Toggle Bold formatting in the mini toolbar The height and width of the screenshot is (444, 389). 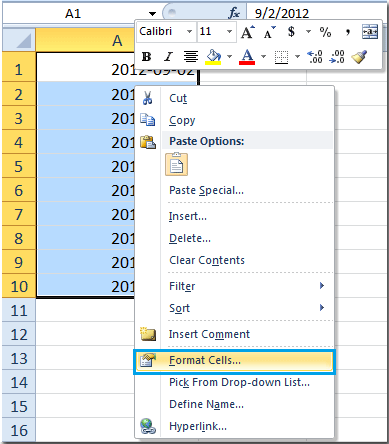(x=146, y=57)
